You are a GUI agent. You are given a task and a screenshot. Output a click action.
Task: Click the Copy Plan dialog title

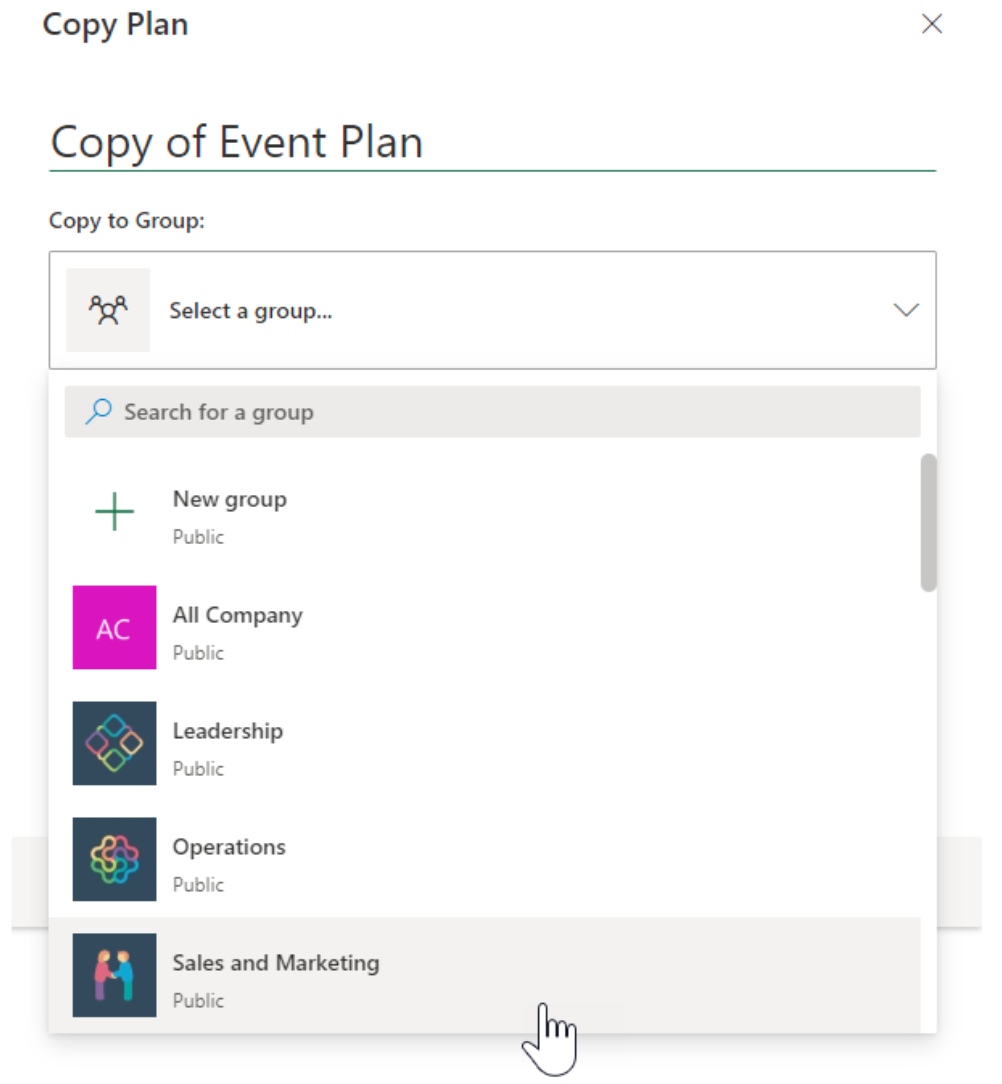coord(115,24)
